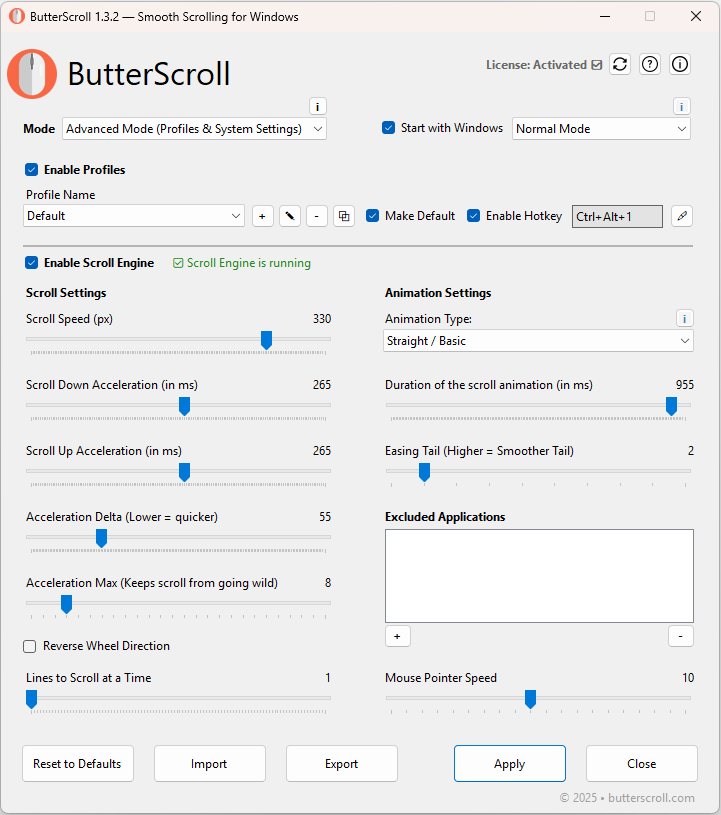Click the Scroll Speed value 330
721x815 pixels.
point(322,319)
